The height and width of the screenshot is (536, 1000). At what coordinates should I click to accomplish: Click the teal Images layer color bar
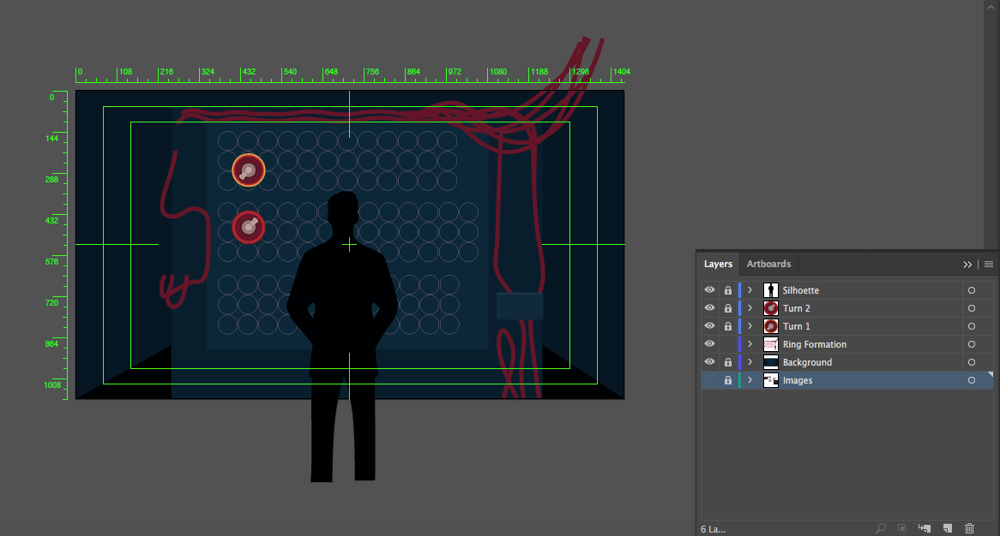(739, 380)
